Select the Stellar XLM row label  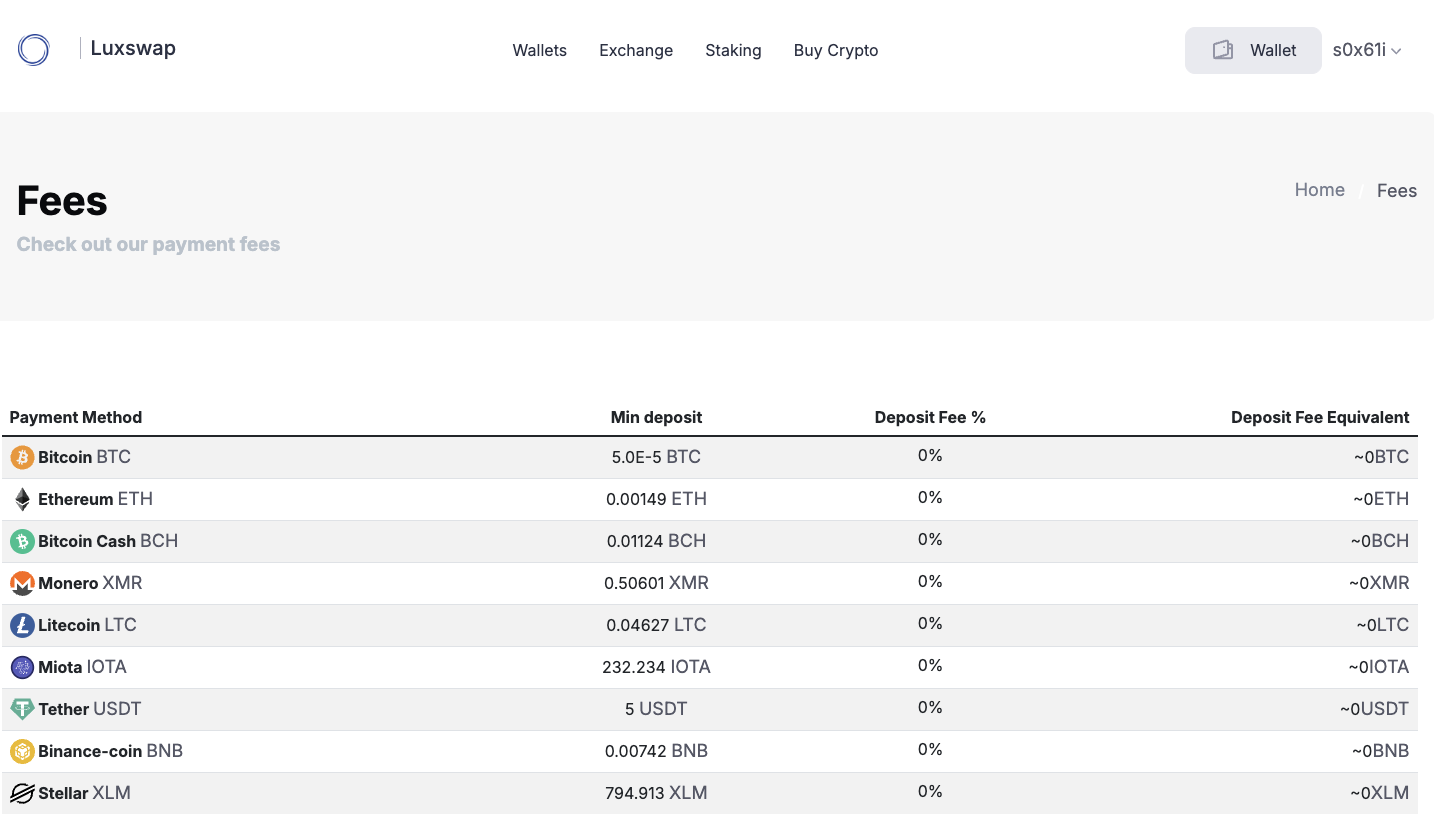click(84, 793)
